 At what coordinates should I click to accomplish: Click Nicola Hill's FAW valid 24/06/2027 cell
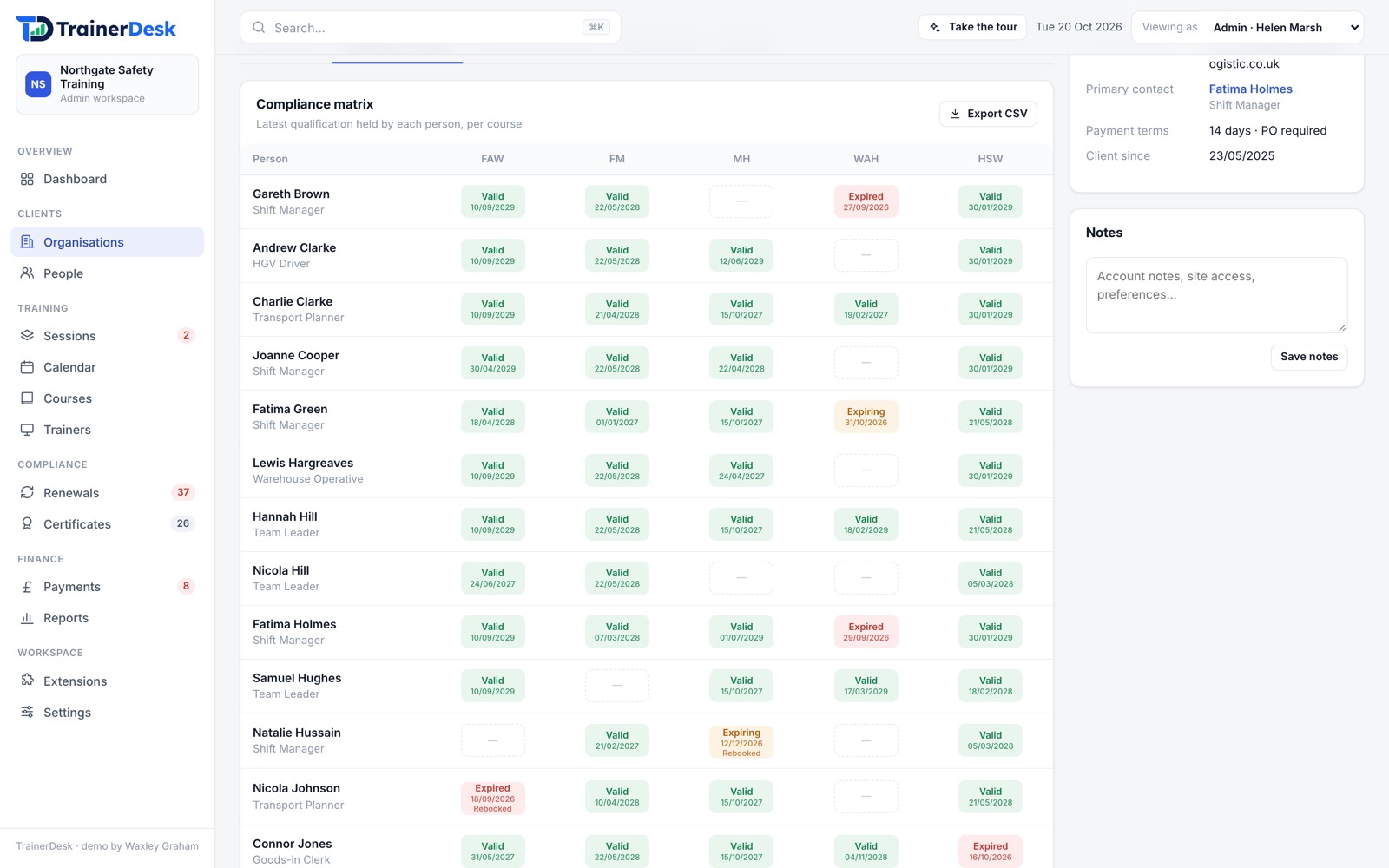pos(492,578)
